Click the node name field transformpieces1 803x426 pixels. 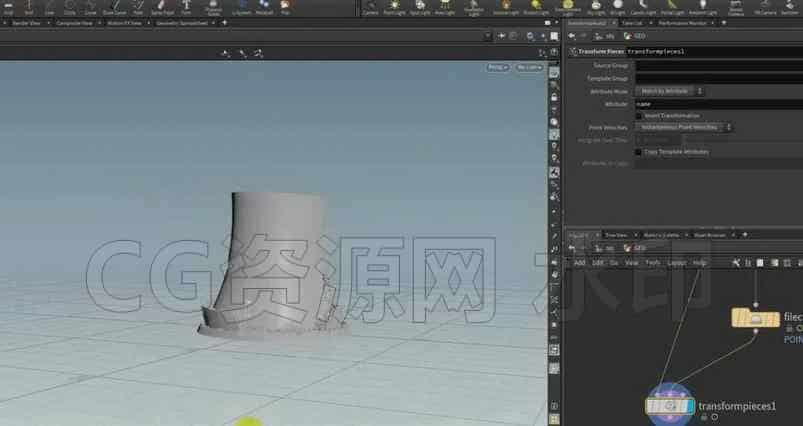[x=714, y=52]
